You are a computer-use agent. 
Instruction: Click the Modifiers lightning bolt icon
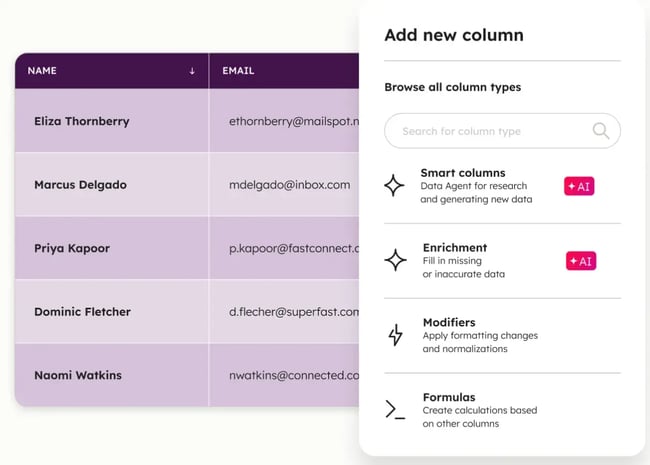[x=395, y=335]
